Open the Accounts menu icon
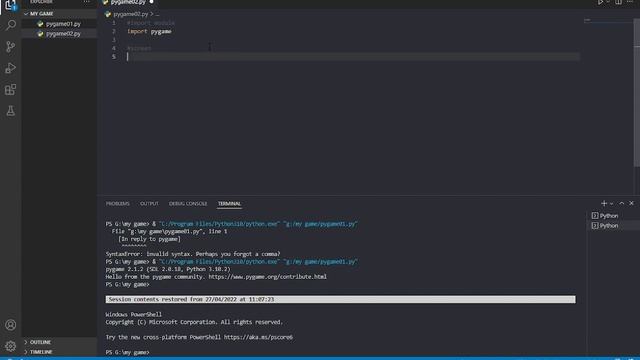Image resolution: width=640 pixels, height=360 pixels. point(11,325)
